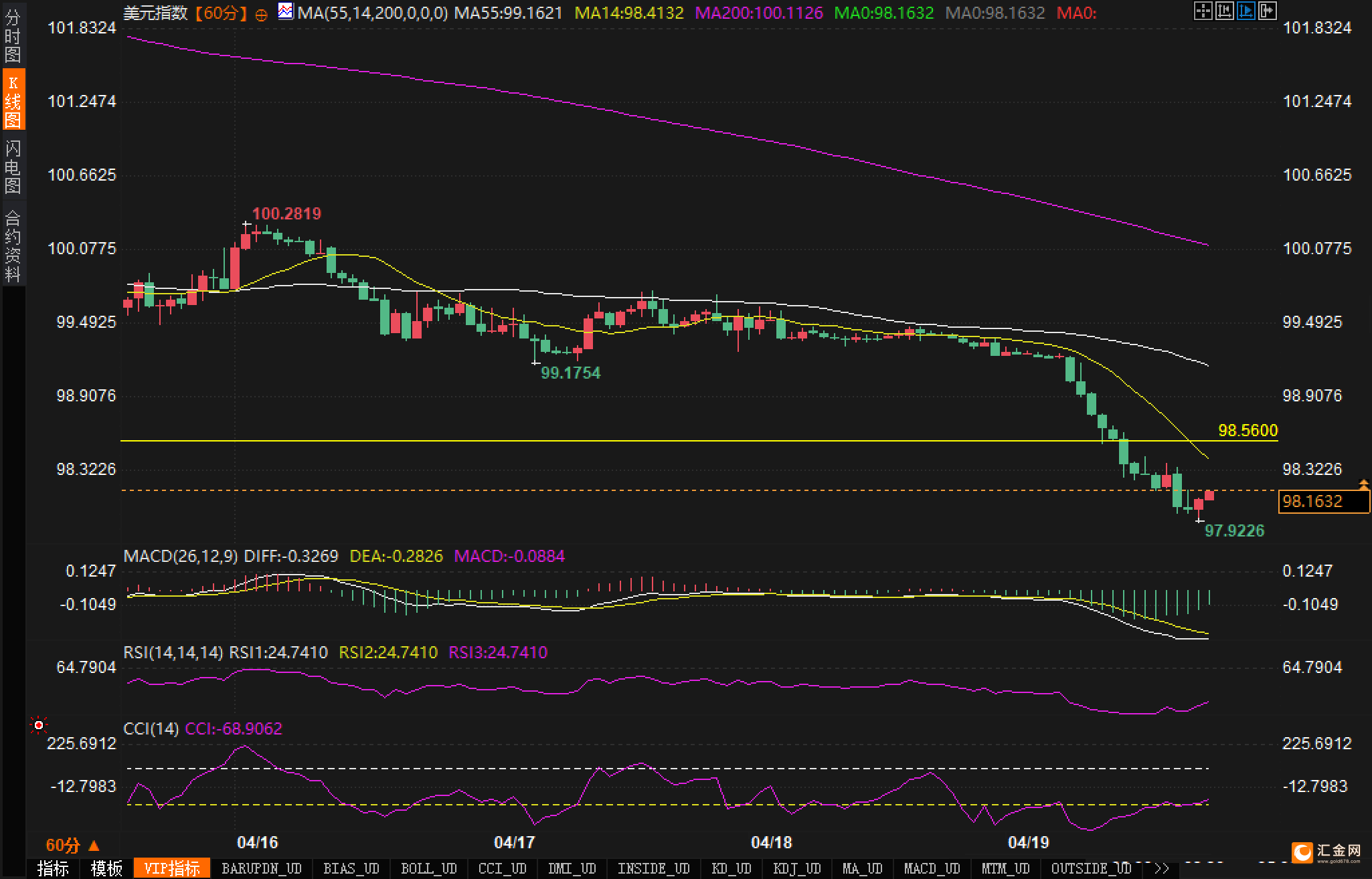
Task: Switch to 分时图 view in sidebar
Action: pos(13,35)
